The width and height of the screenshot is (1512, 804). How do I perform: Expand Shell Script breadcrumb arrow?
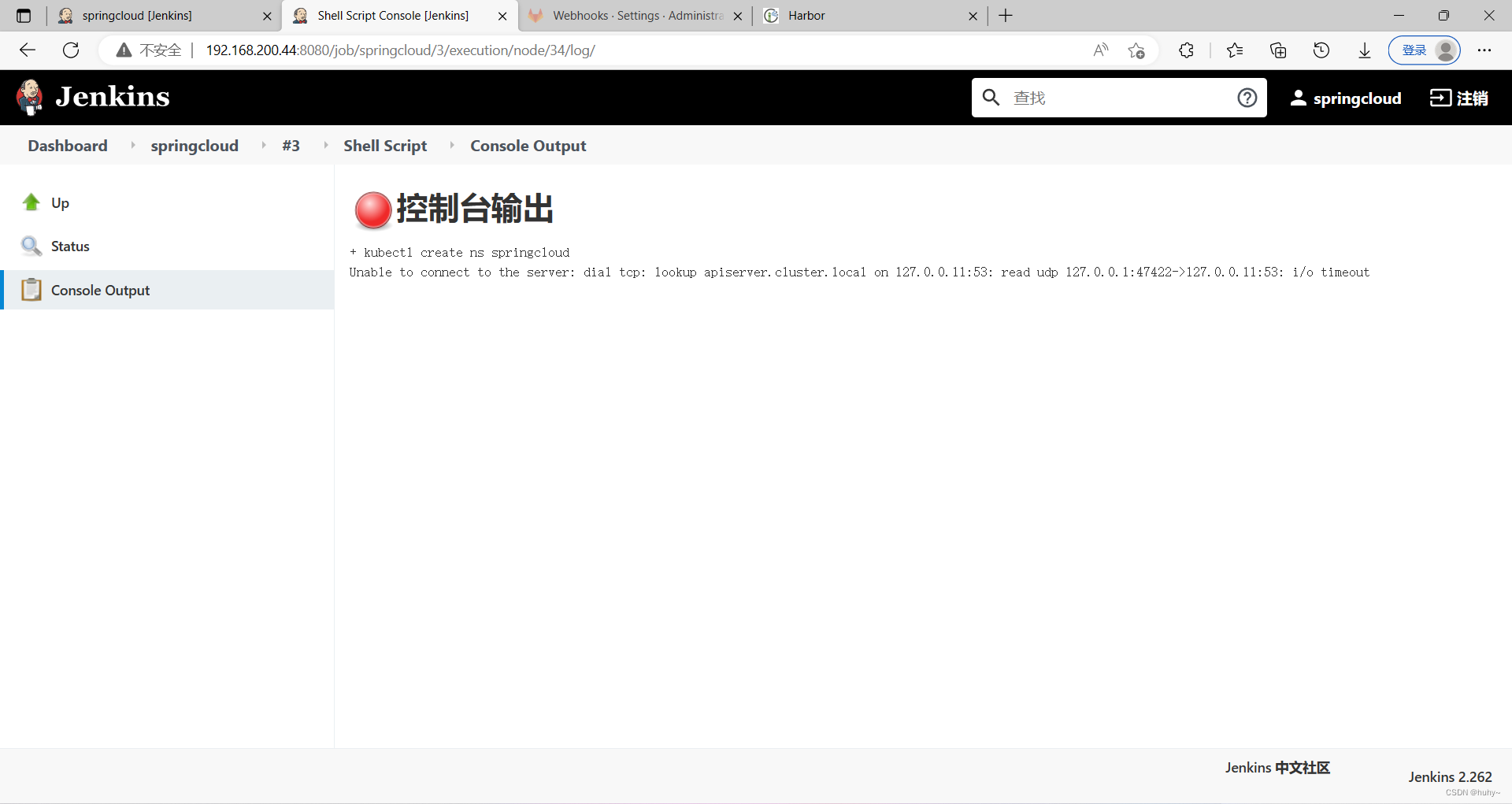[451, 145]
